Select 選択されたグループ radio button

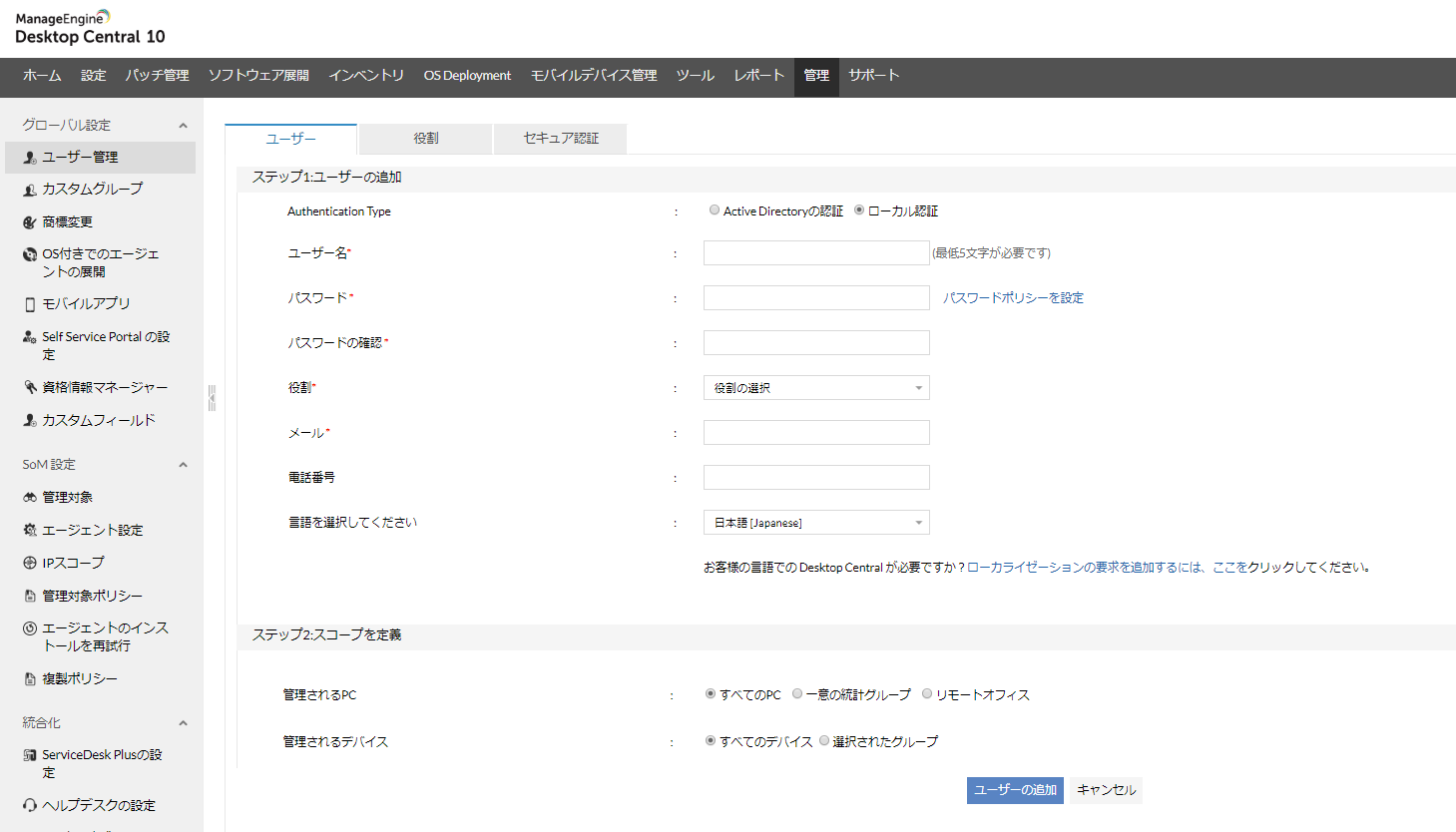point(824,741)
